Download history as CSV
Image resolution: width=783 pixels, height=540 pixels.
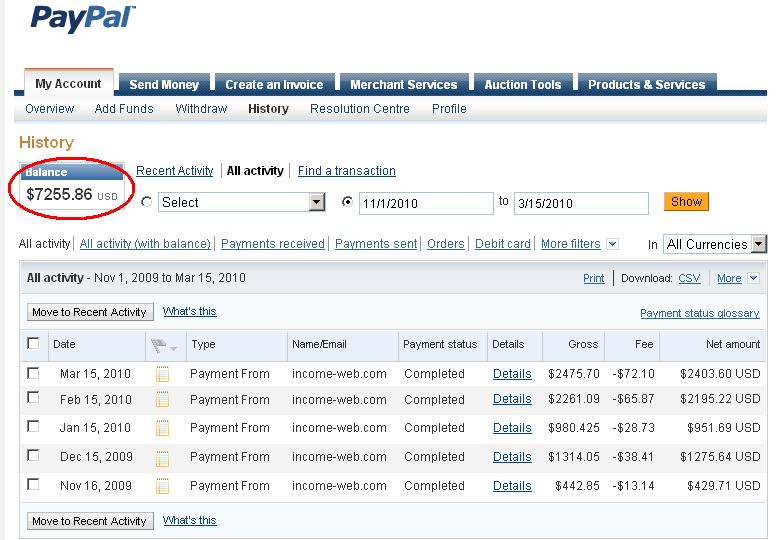[x=689, y=278]
